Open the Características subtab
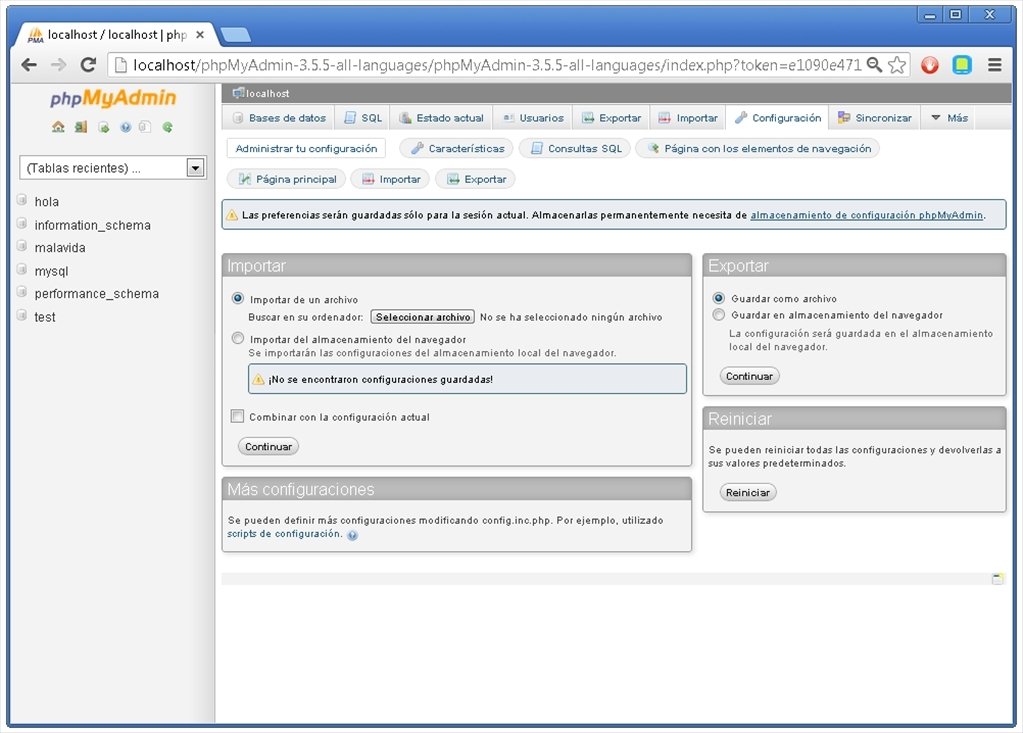The image size is (1023, 733). pyautogui.click(x=457, y=149)
